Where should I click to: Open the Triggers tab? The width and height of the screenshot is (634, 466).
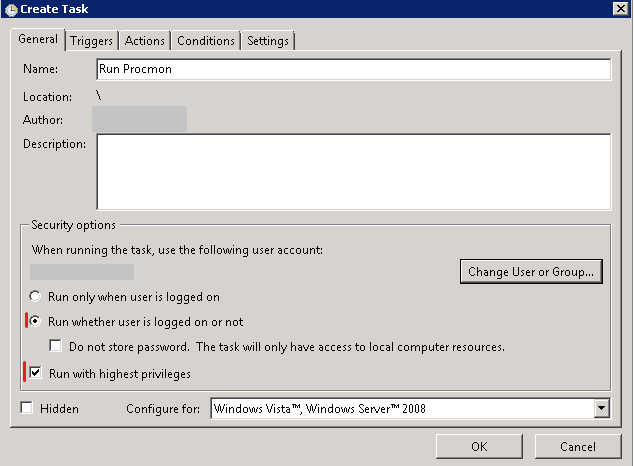click(92, 41)
